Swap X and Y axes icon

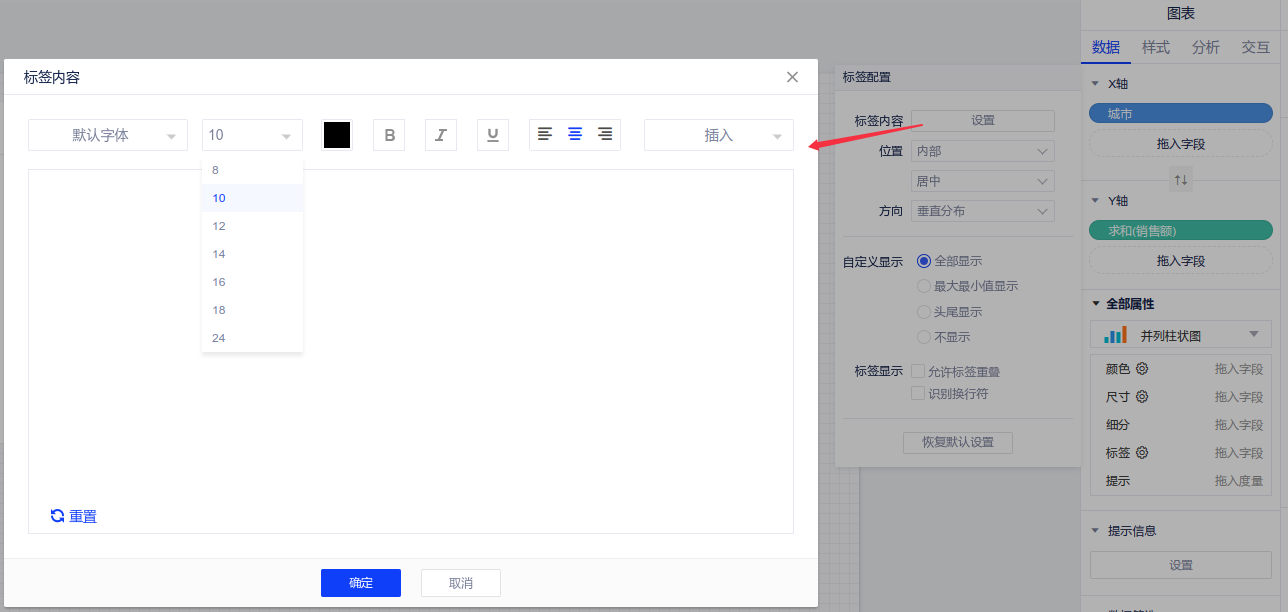(x=1181, y=180)
